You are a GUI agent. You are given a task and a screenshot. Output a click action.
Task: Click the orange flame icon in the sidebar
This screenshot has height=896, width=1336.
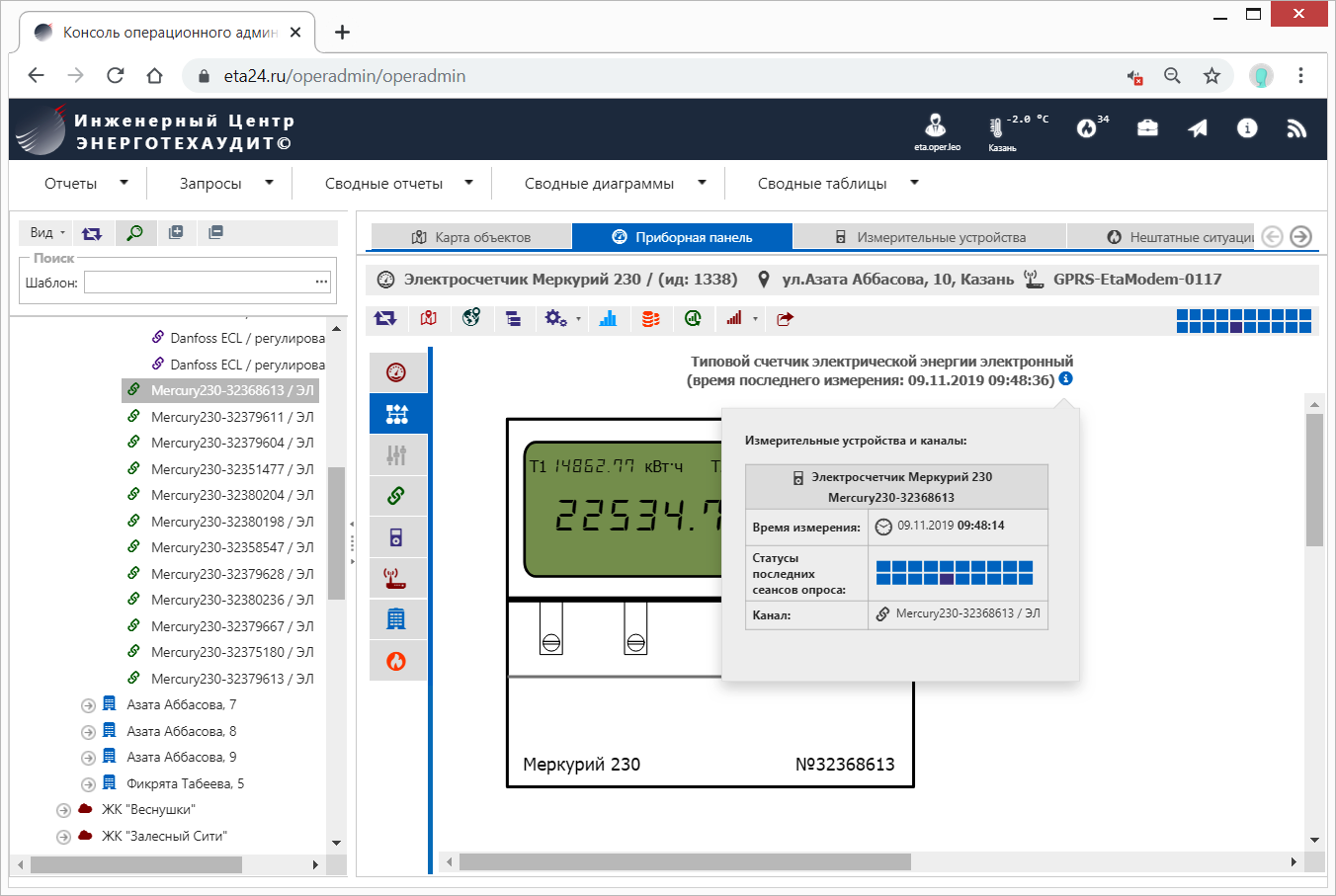(396, 661)
